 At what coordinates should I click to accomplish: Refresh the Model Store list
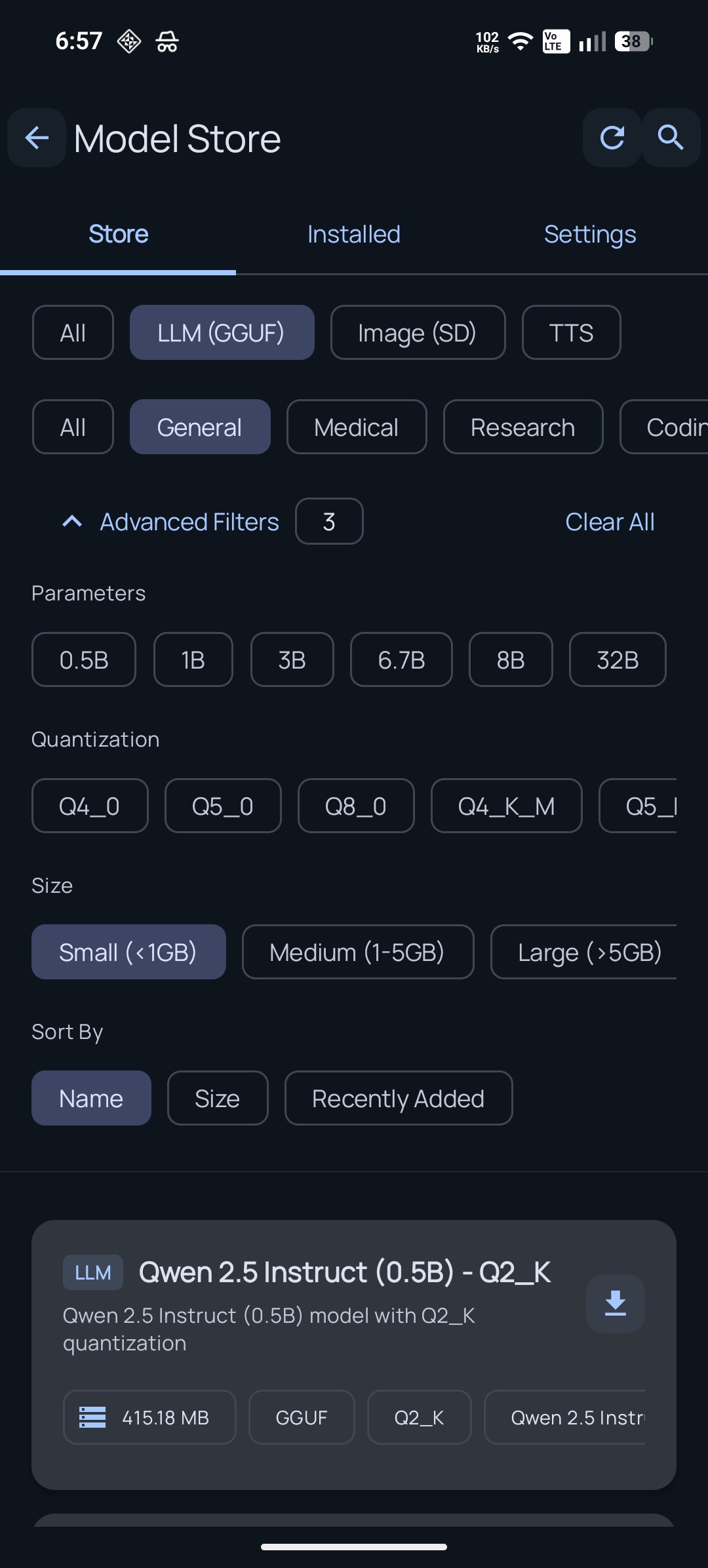click(x=612, y=138)
